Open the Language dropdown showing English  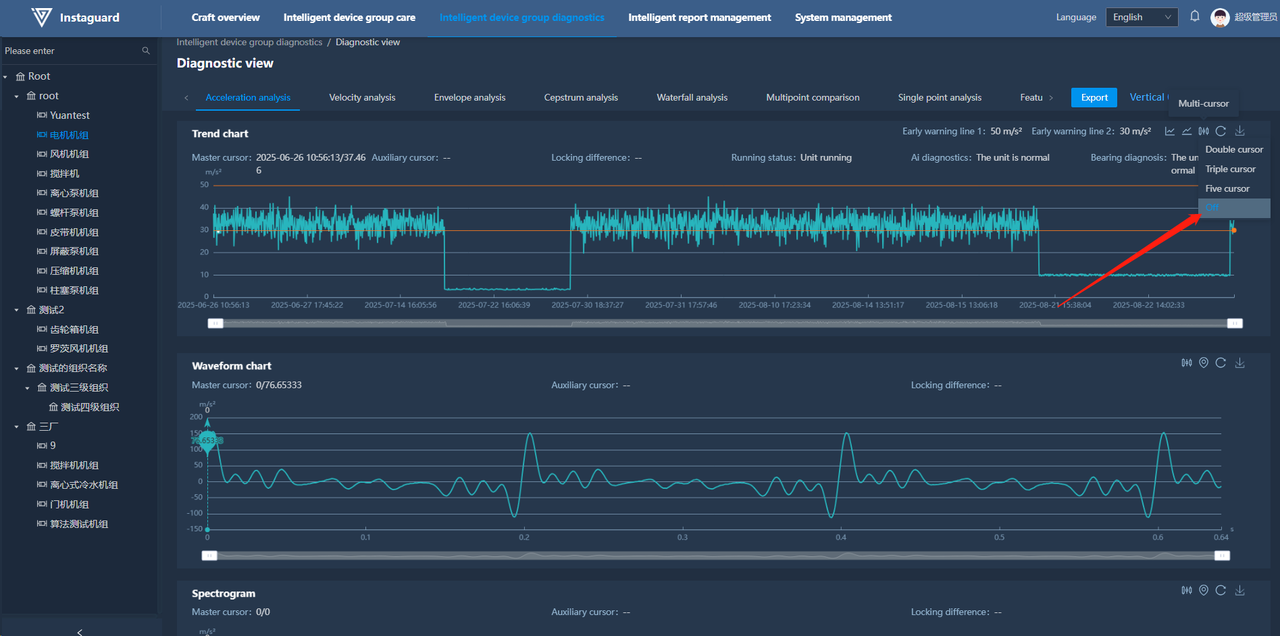(1142, 17)
